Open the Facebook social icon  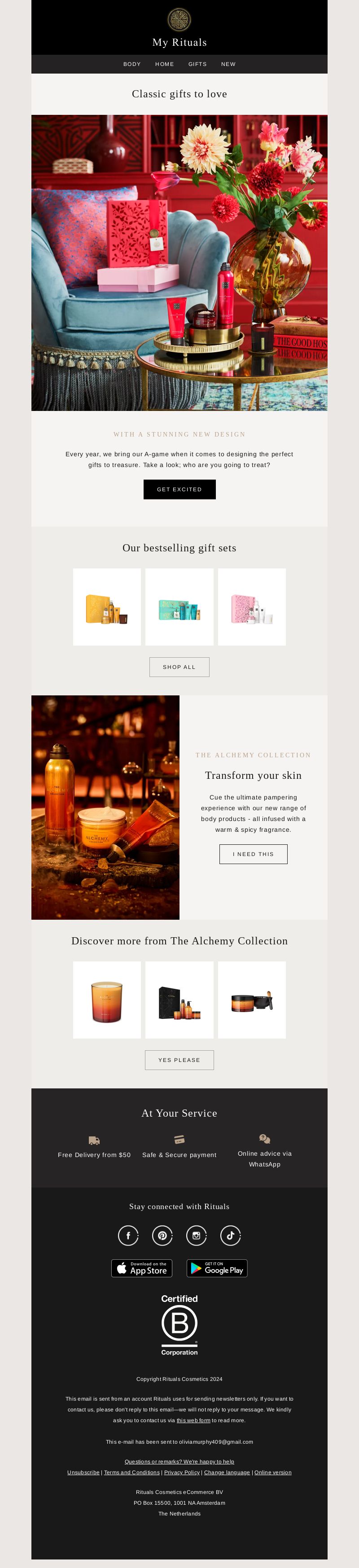coord(128,1235)
